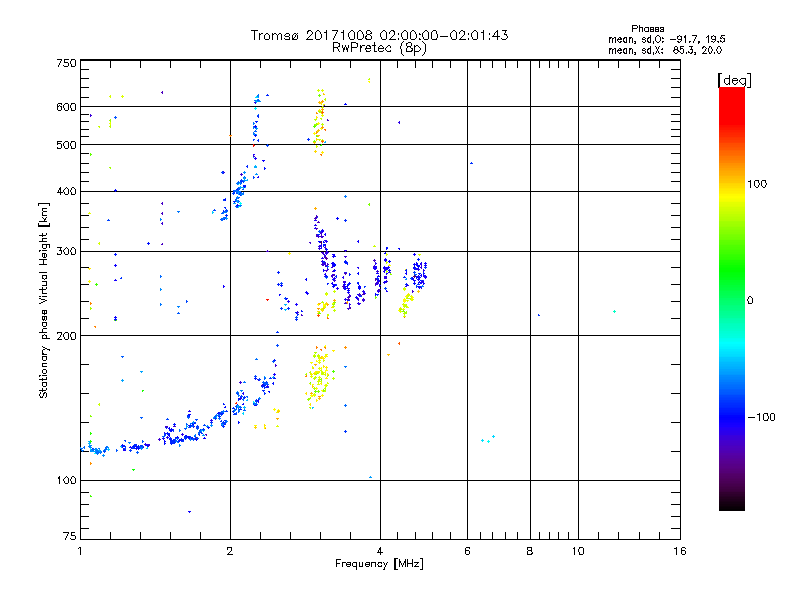The height and width of the screenshot is (600, 800).
Task: Click the x-axis tick label '2'
Action: (230, 551)
